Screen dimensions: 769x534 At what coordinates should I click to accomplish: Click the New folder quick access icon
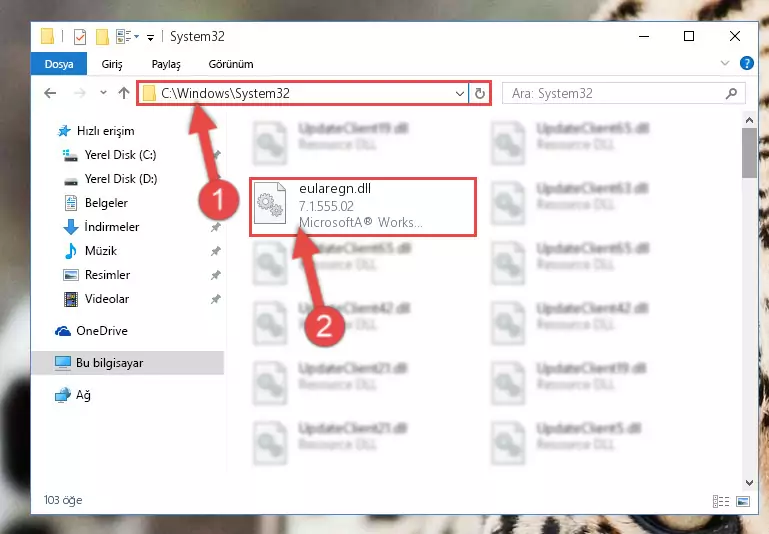tap(102, 37)
